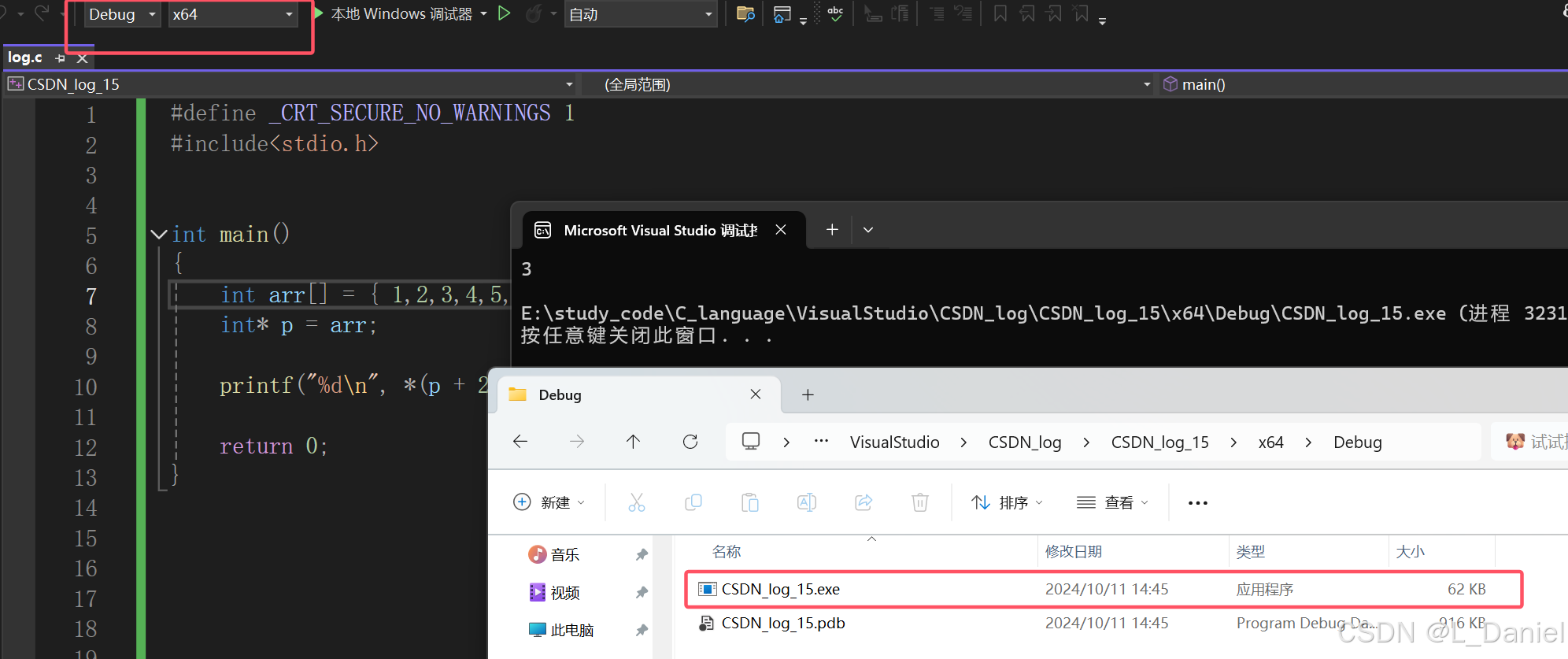
Task: Expand the chevron after x64 breadcrumb
Action: click(x=1308, y=442)
